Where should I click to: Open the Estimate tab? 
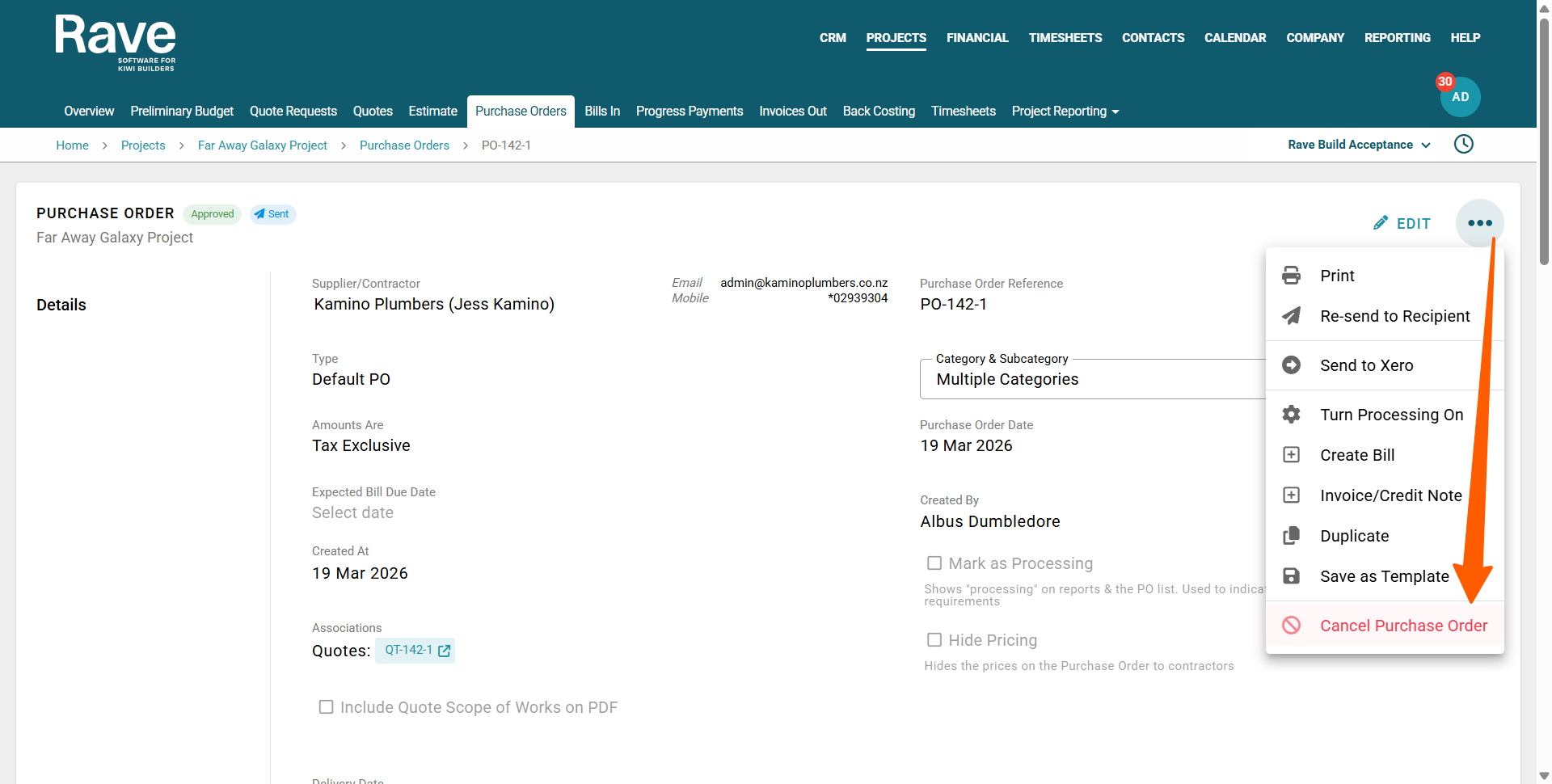pyautogui.click(x=432, y=112)
